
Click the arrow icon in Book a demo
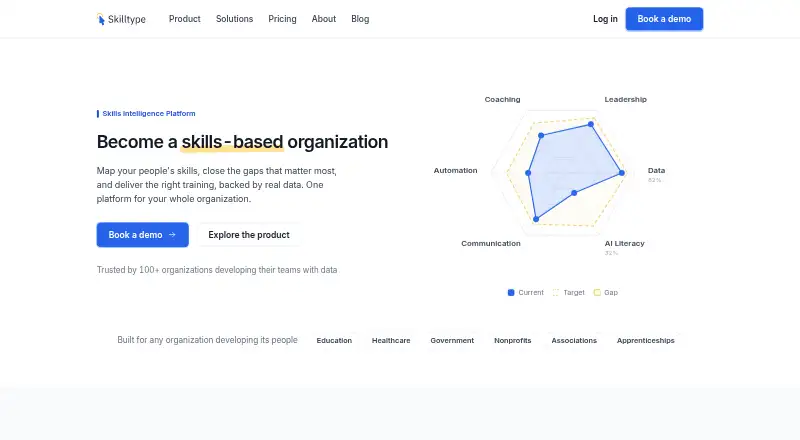click(x=172, y=235)
